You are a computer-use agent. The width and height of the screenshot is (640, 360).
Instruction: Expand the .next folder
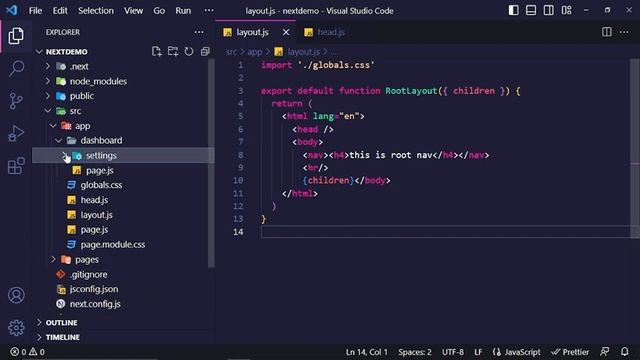[48, 66]
